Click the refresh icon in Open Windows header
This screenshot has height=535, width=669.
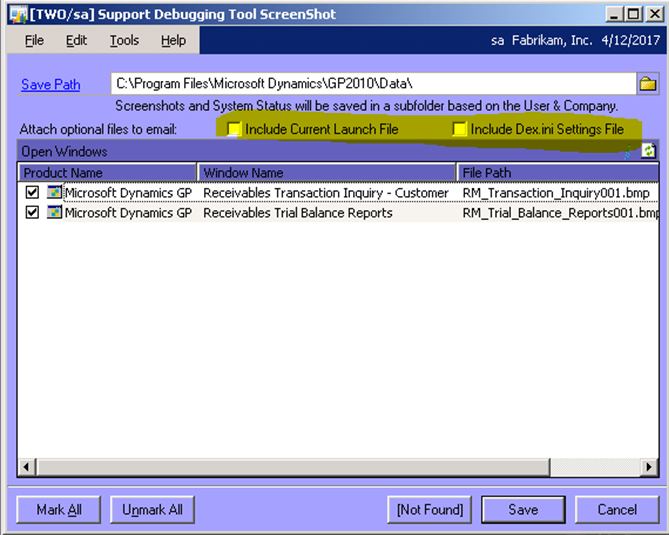(649, 151)
